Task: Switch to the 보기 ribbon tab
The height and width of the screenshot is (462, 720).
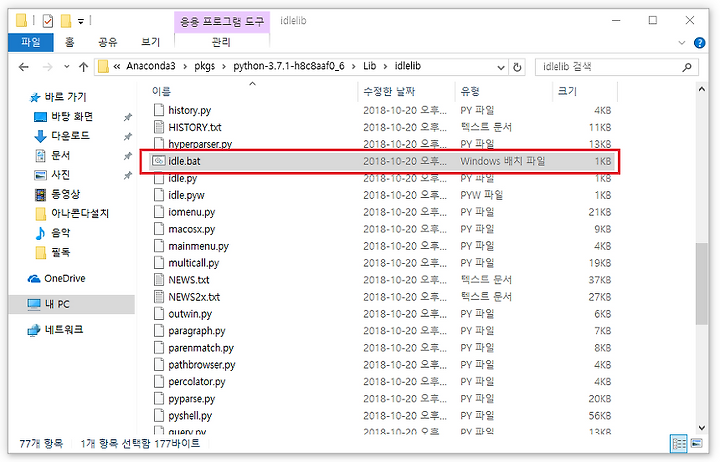Action: click(x=151, y=42)
